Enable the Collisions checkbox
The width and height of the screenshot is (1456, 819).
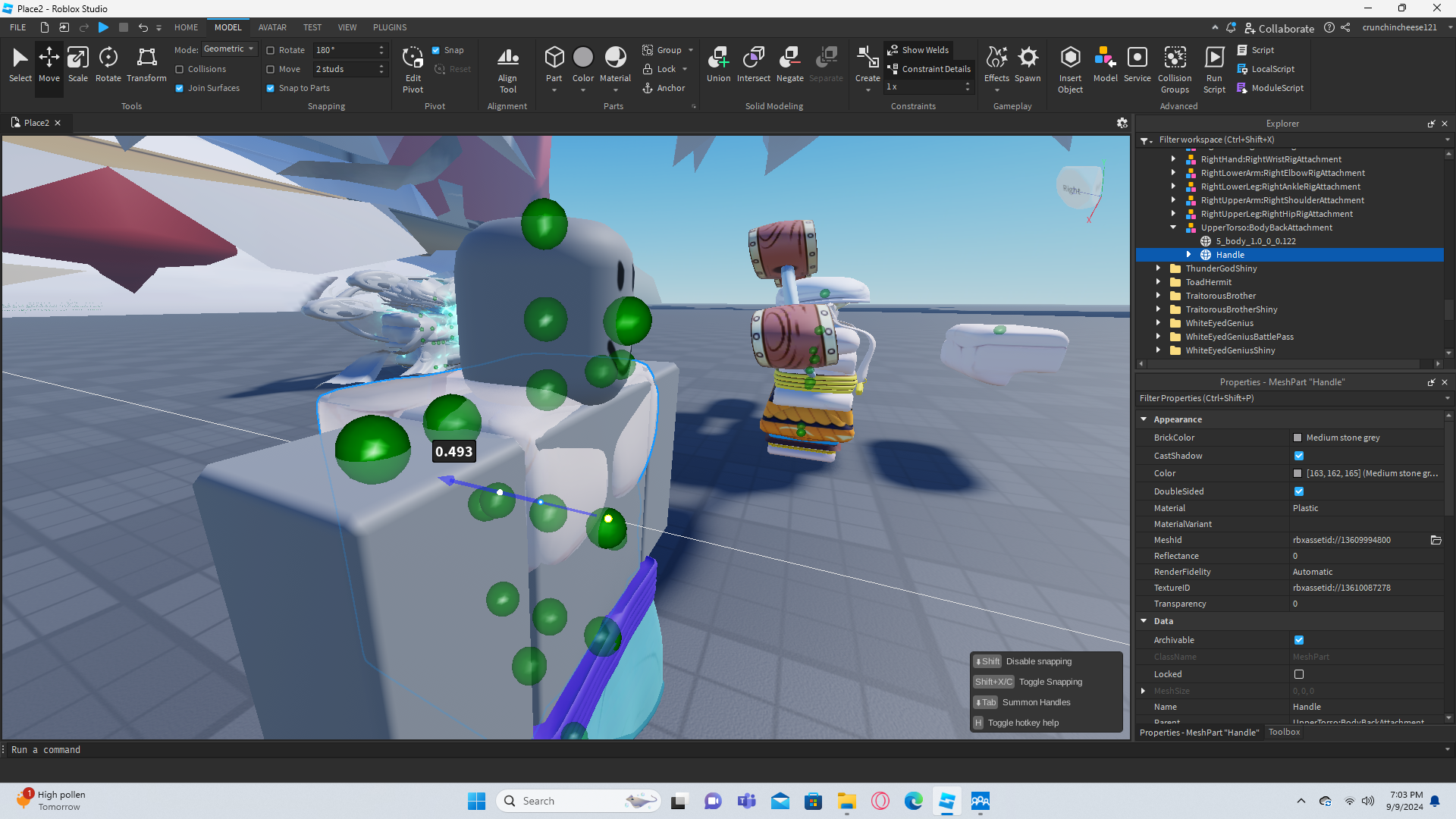coord(180,69)
